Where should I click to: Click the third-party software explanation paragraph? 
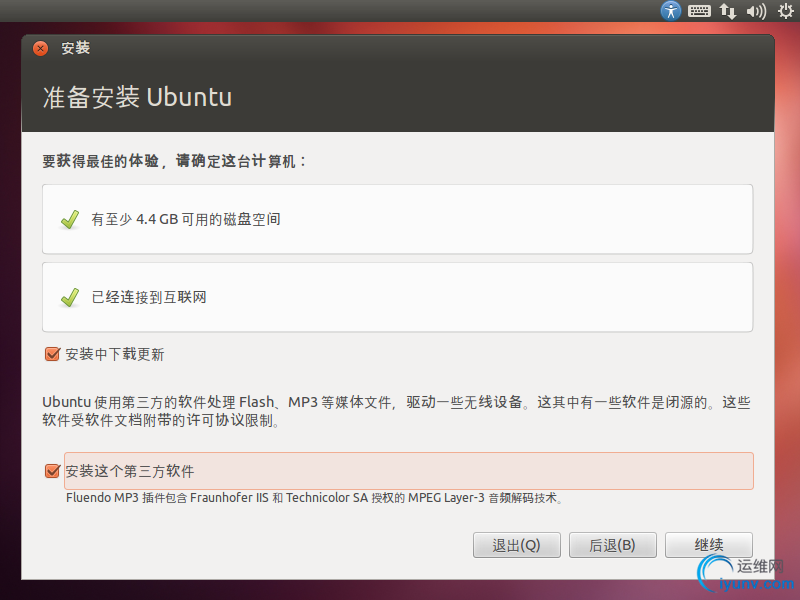tap(396, 411)
